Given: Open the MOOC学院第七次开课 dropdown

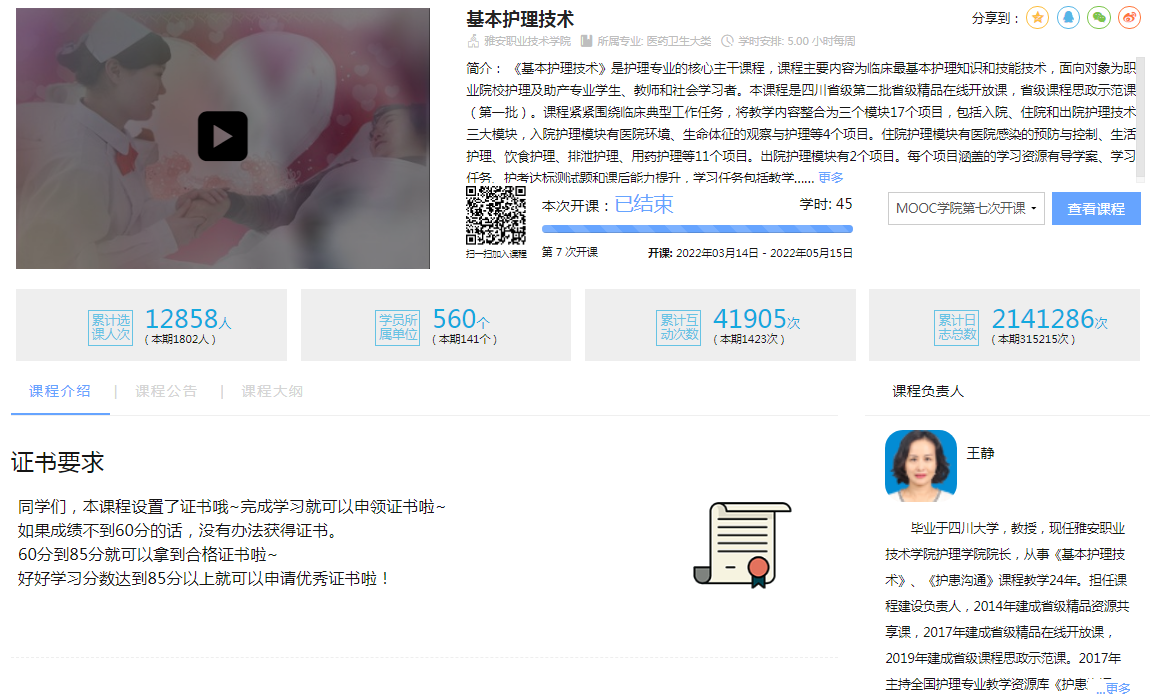Looking at the screenshot, I should pos(966,209).
